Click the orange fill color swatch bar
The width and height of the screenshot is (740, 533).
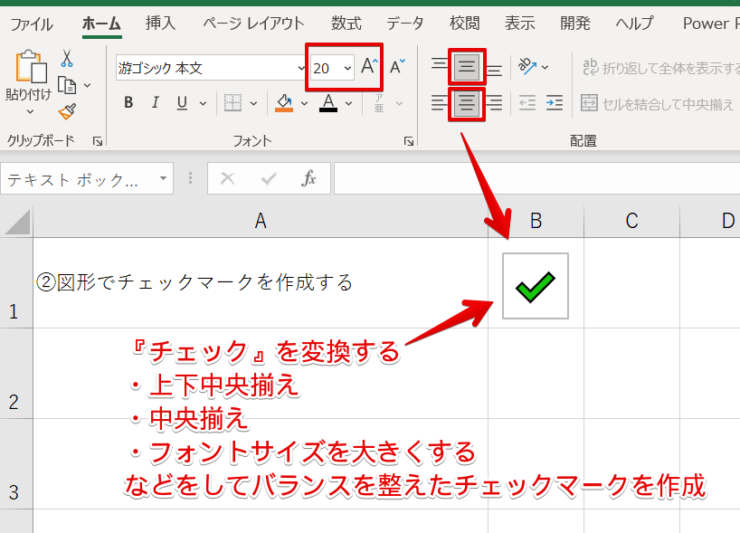click(x=284, y=110)
